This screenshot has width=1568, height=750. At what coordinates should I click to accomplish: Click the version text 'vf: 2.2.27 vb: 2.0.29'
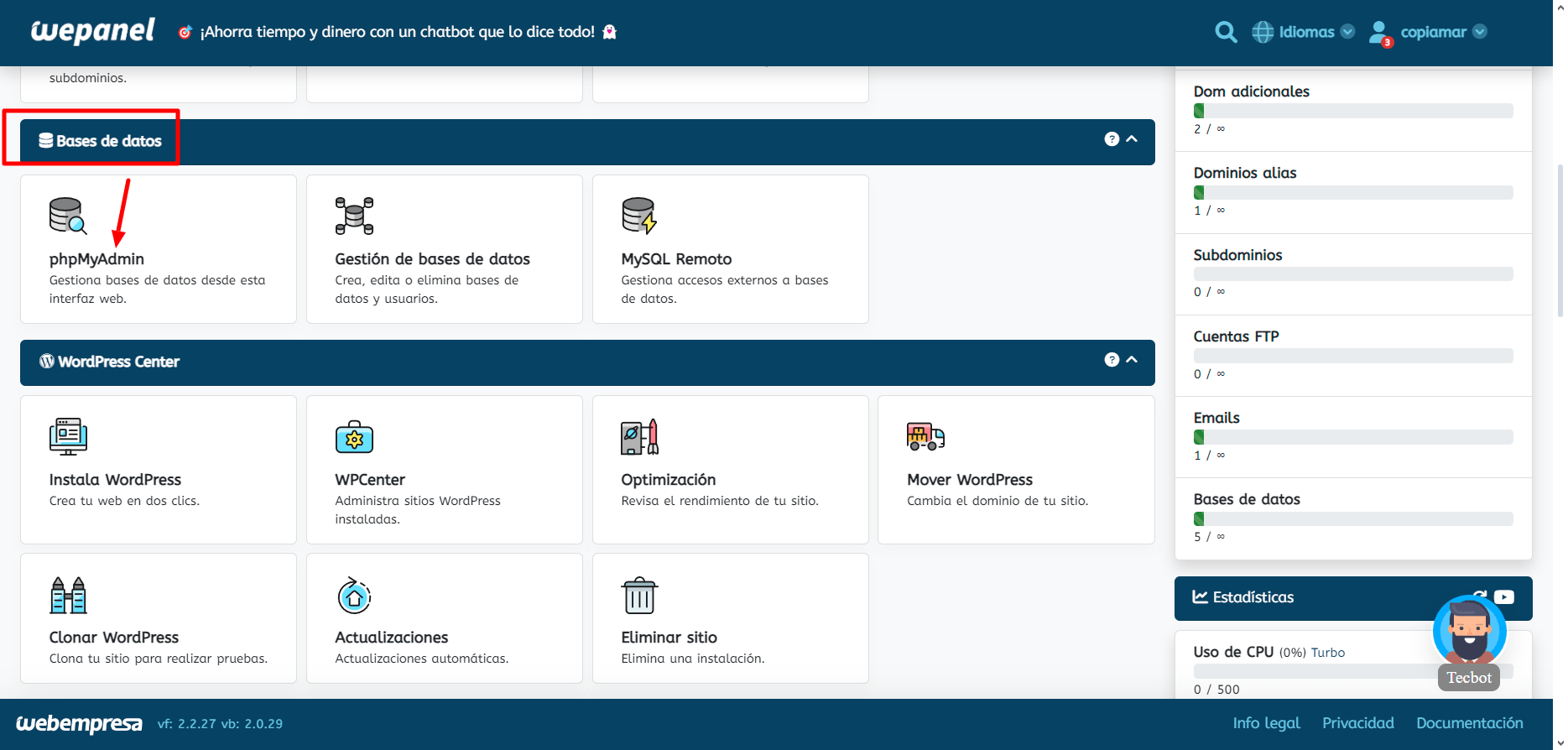220,724
